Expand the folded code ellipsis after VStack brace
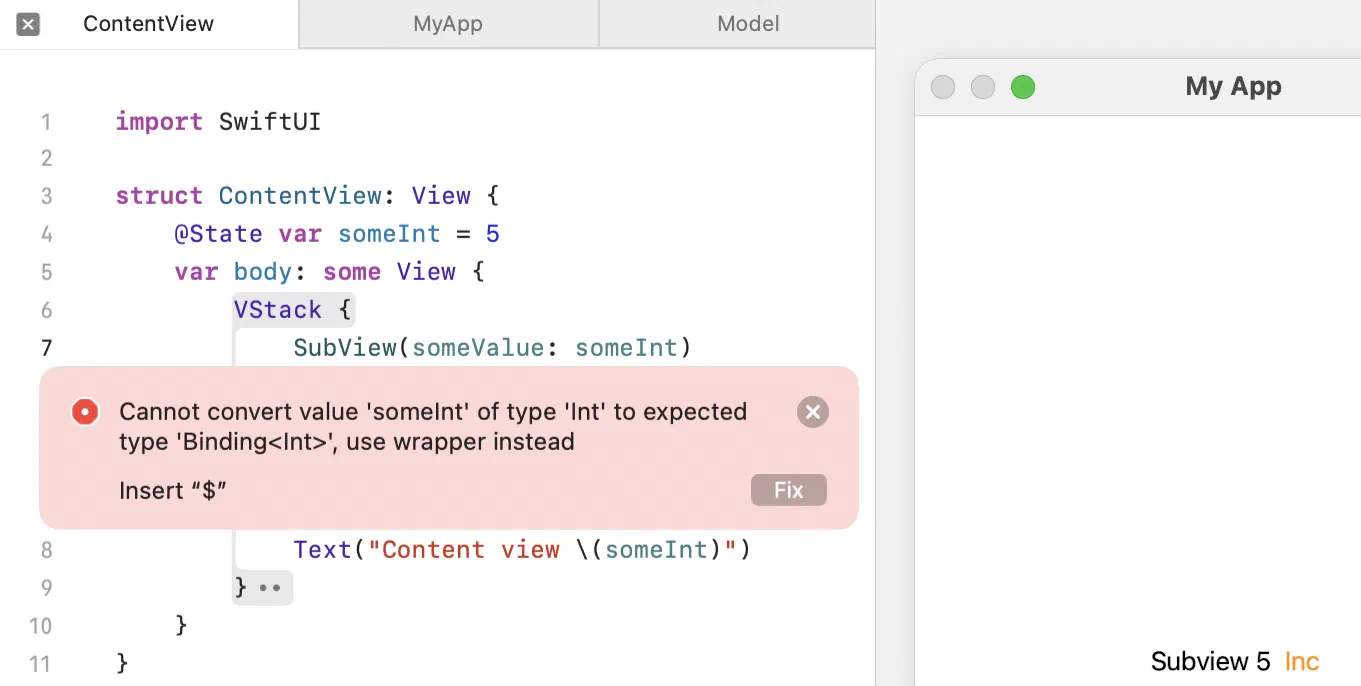Screen dimensions: 1361x686 pos(270,588)
